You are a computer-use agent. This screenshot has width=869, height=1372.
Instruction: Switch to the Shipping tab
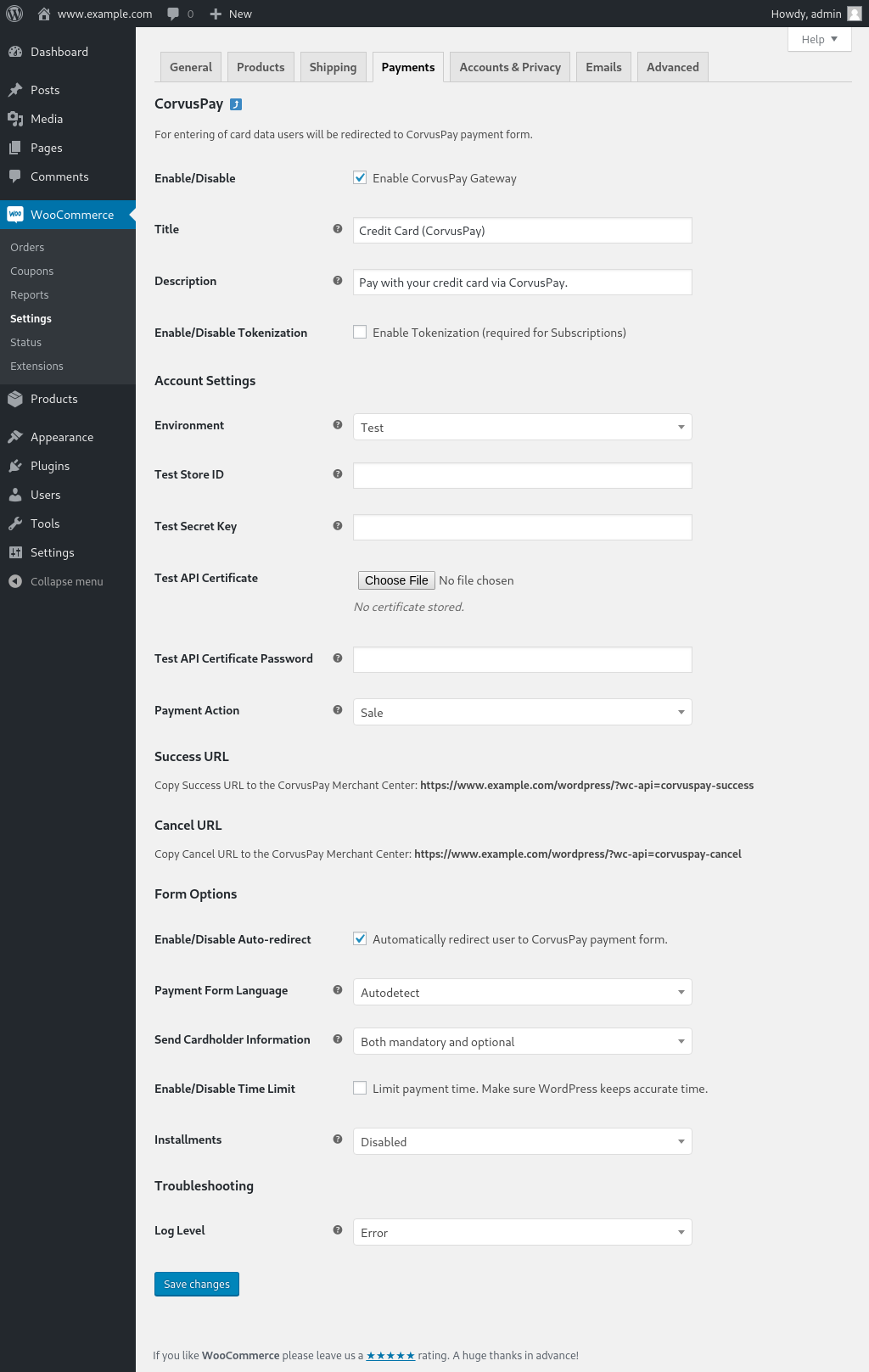tap(333, 67)
